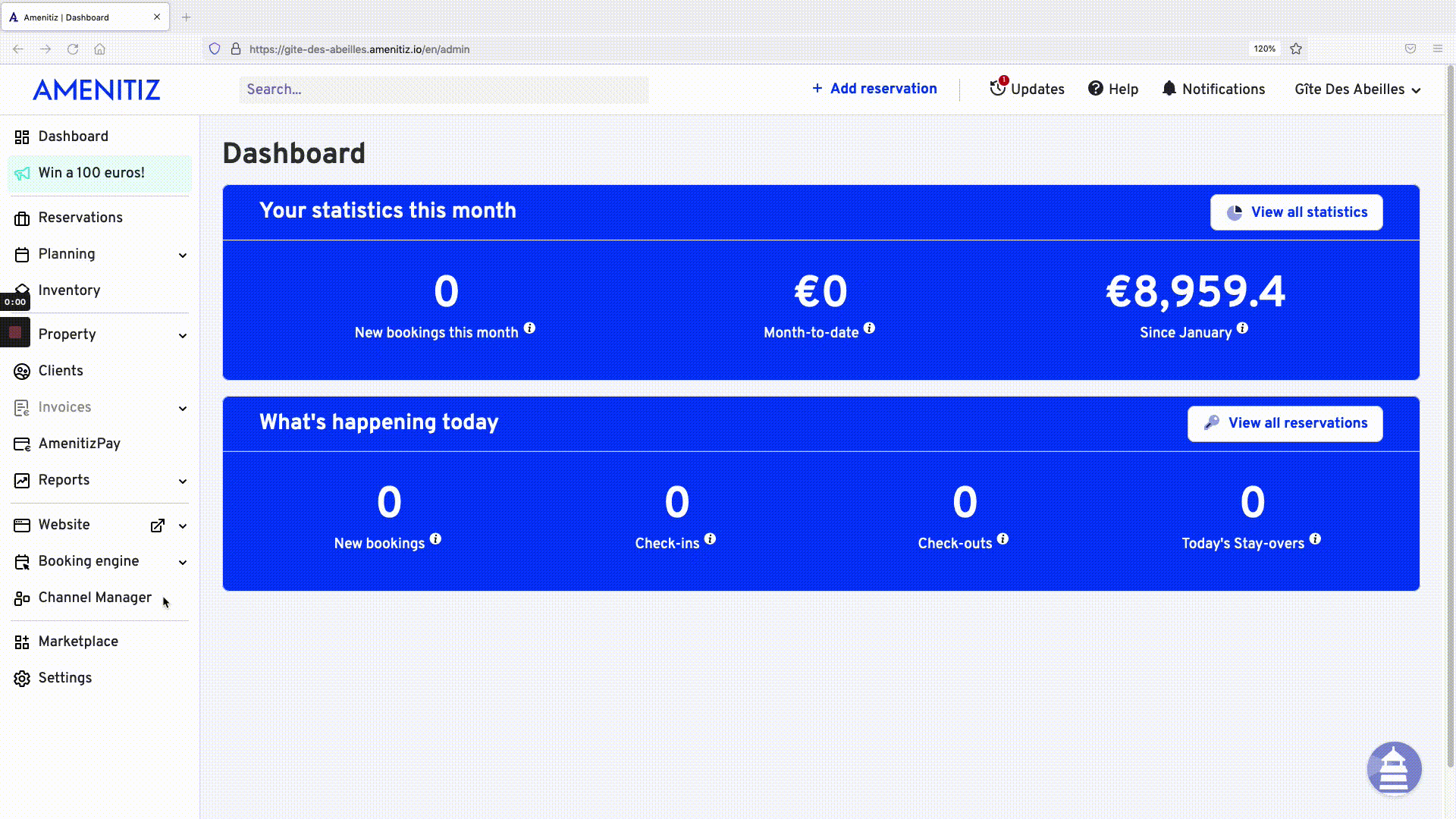Open browser hamburger application menu
The height and width of the screenshot is (819, 1456).
(x=1437, y=49)
